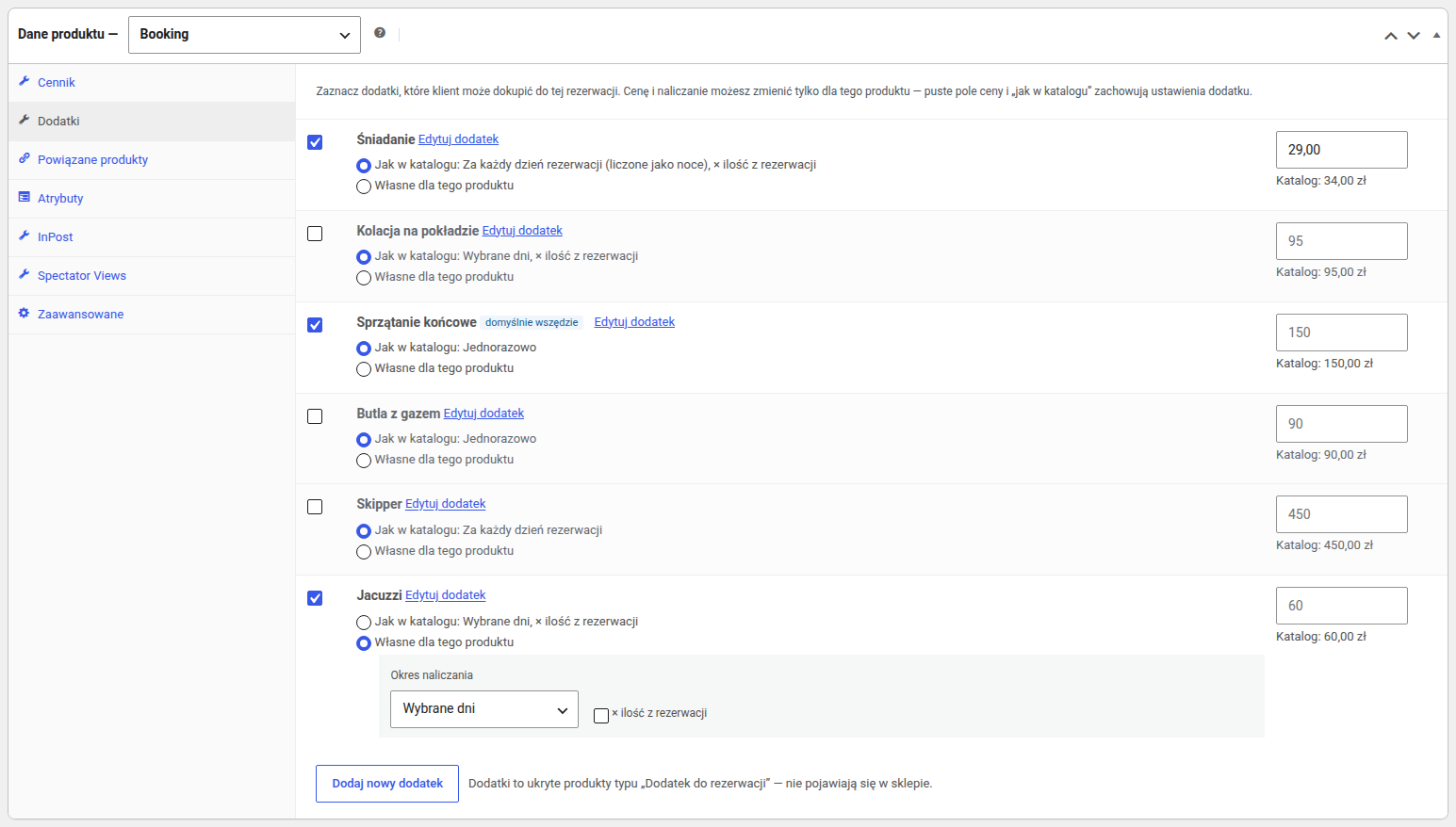Click Edytuj dodatek link next to Śniadanie
1456x827 pixels.
coord(458,139)
